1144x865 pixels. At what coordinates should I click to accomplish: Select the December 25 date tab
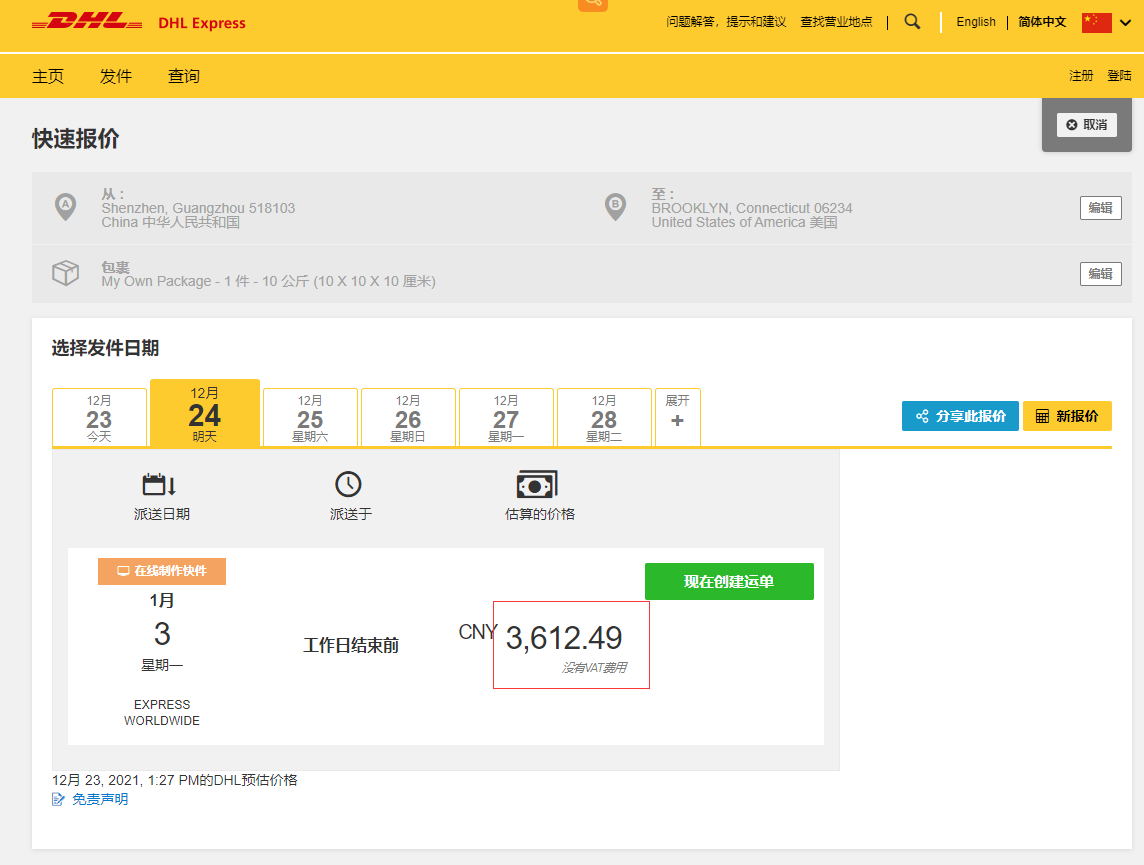pyautogui.click(x=310, y=417)
